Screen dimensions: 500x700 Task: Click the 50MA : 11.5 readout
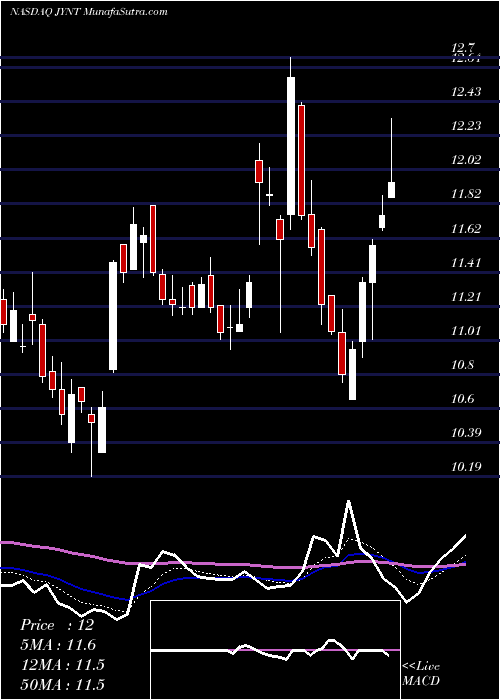click(62, 684)
